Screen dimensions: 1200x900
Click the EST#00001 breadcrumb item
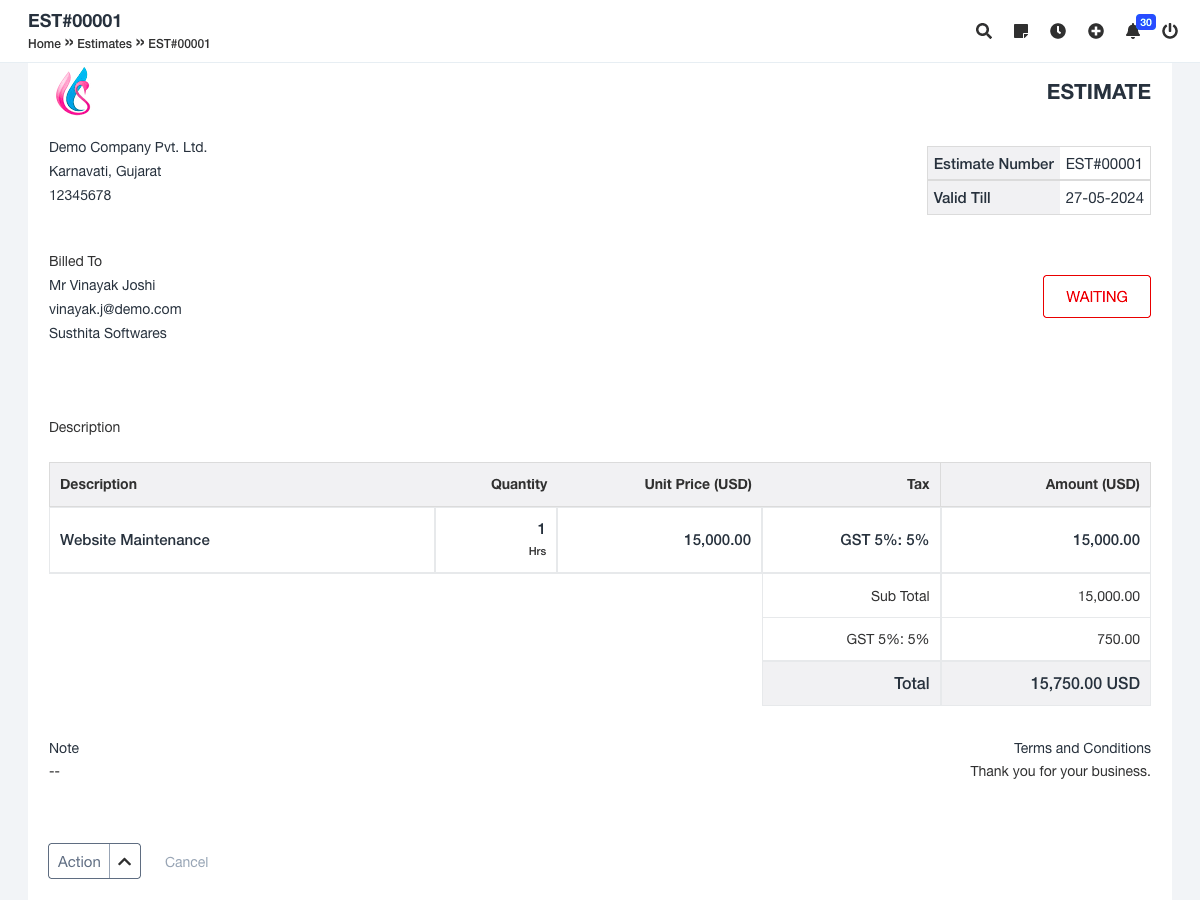coord(179,44)
